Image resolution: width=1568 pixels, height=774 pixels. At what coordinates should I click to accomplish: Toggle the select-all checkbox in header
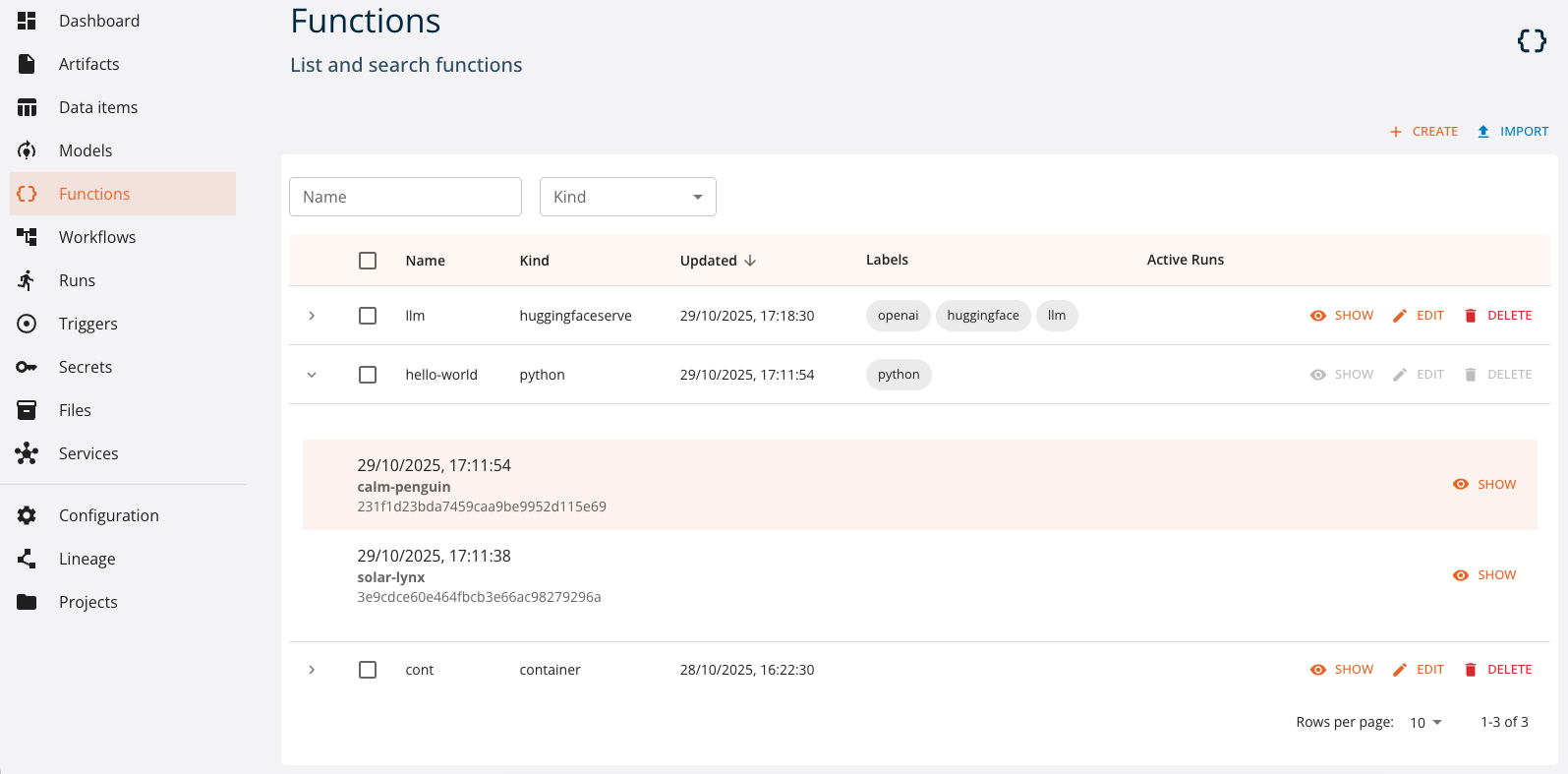pos(368,261)
